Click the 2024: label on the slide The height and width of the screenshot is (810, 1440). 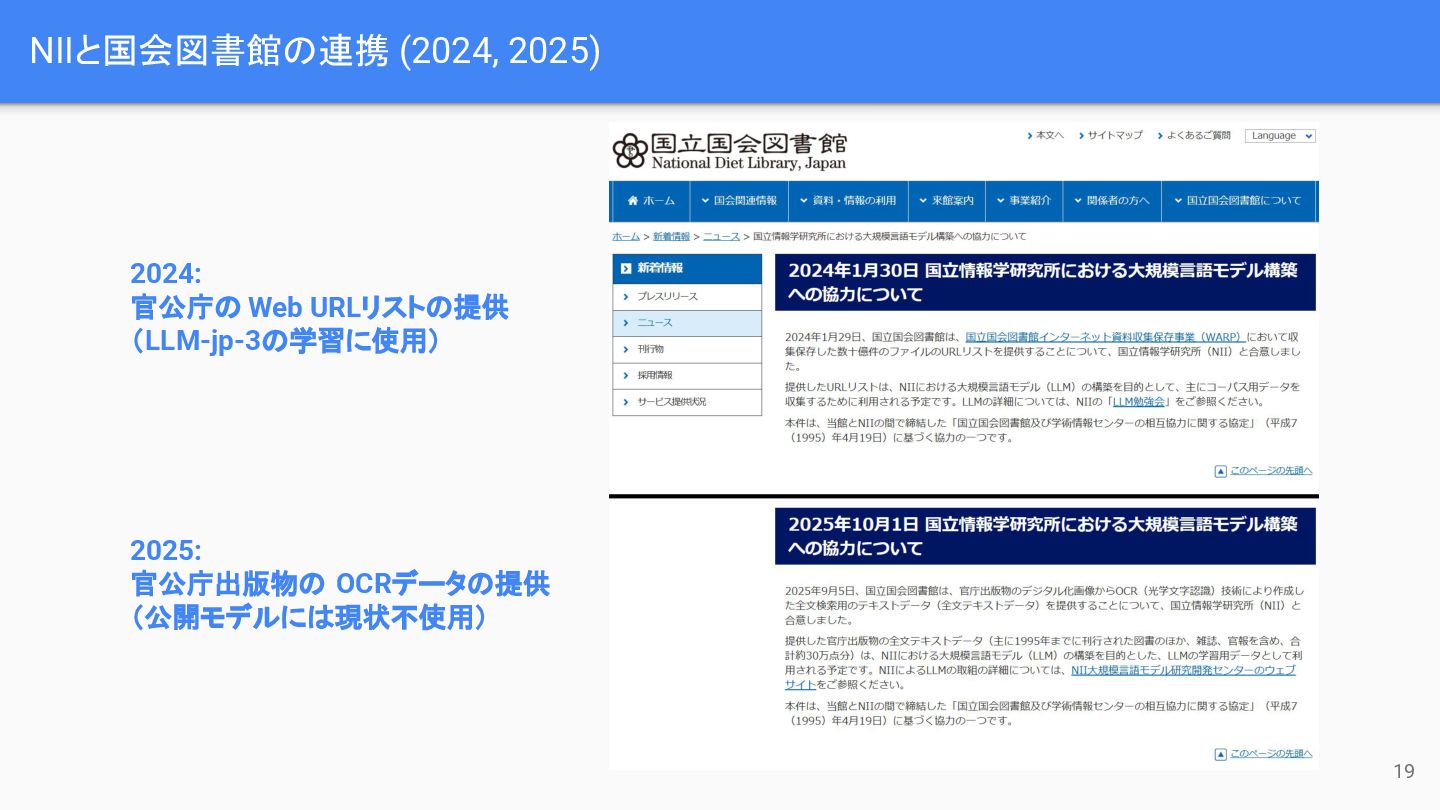[x=166, y=273]
